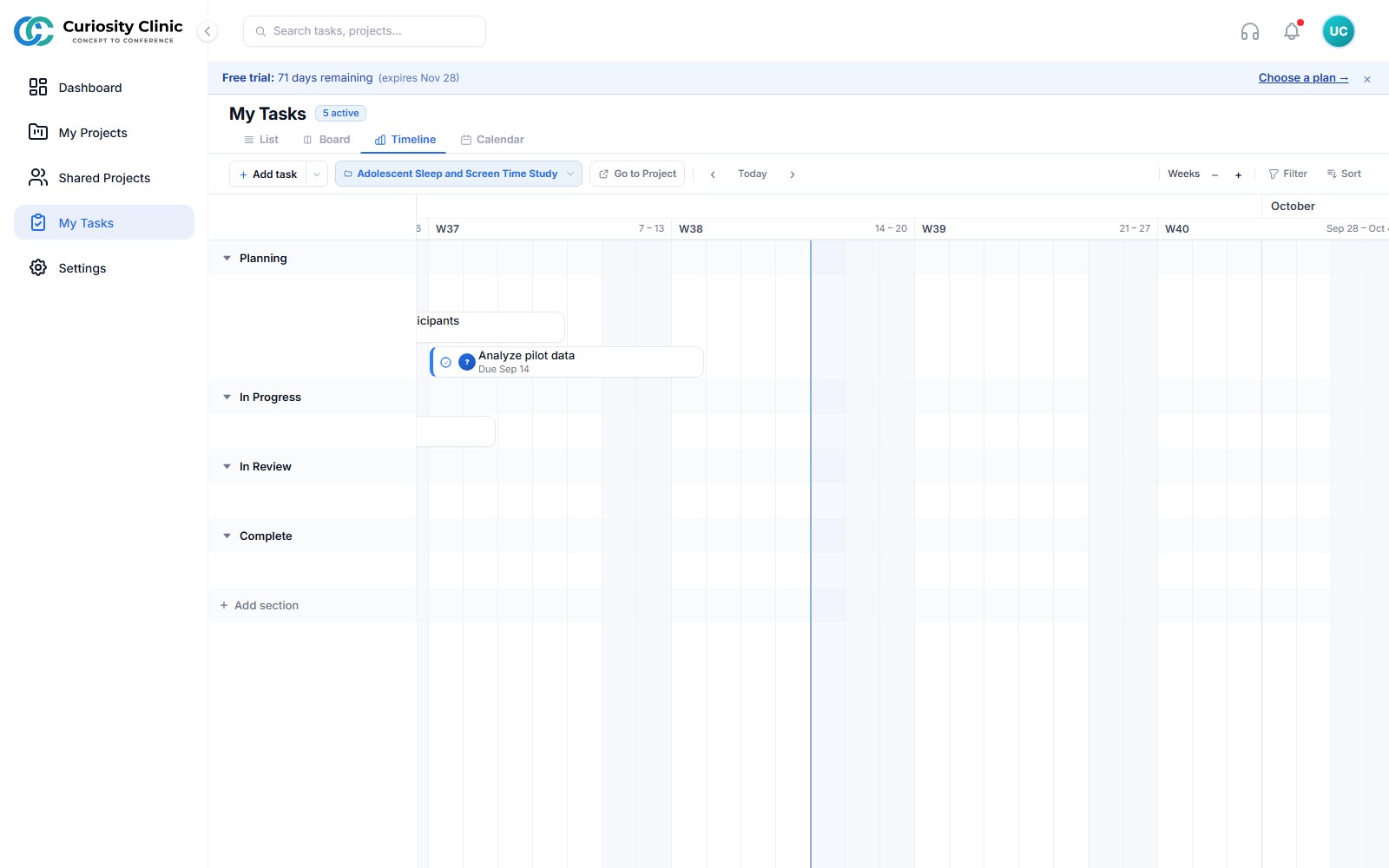The width and height of the screenshot is (1389, 868).
Task: Collapse the In Review section
Action: 227,466
